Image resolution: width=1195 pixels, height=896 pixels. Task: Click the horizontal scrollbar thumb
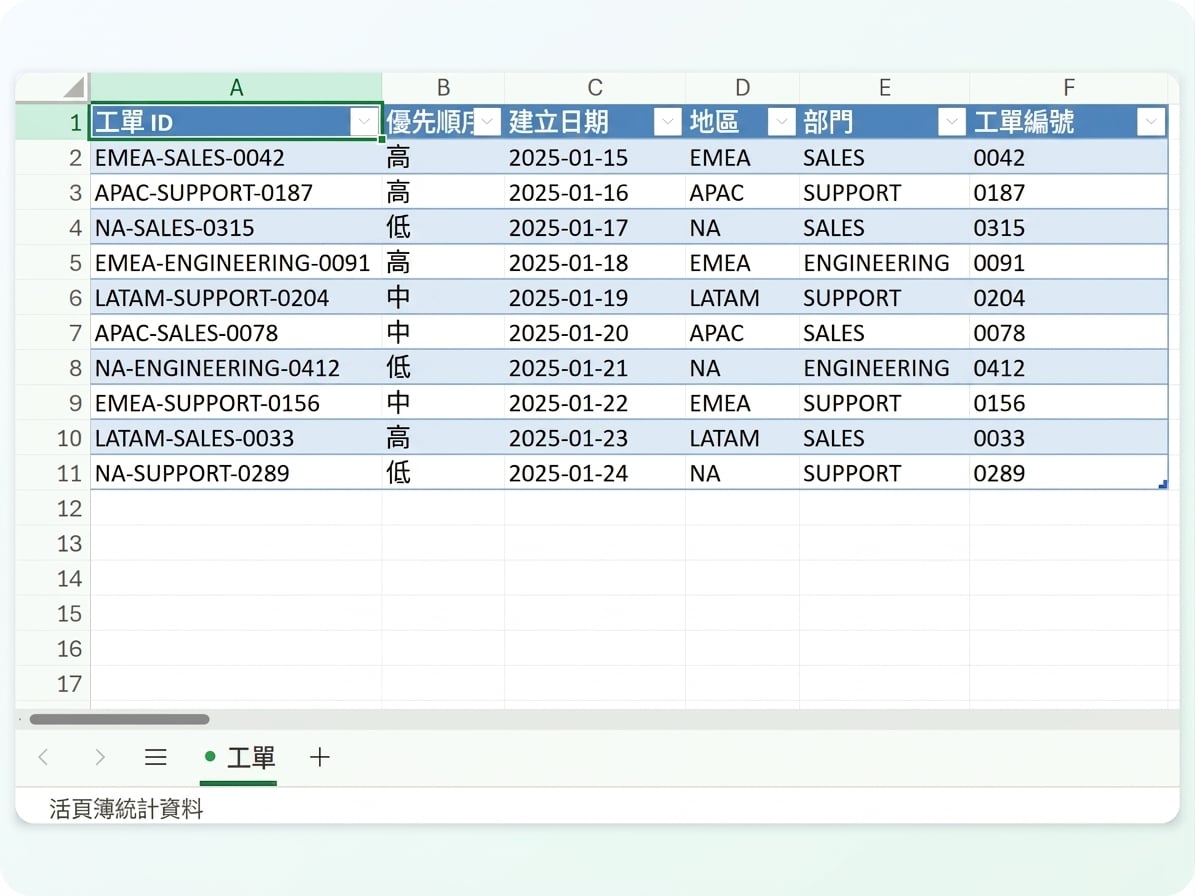point(120,719)
